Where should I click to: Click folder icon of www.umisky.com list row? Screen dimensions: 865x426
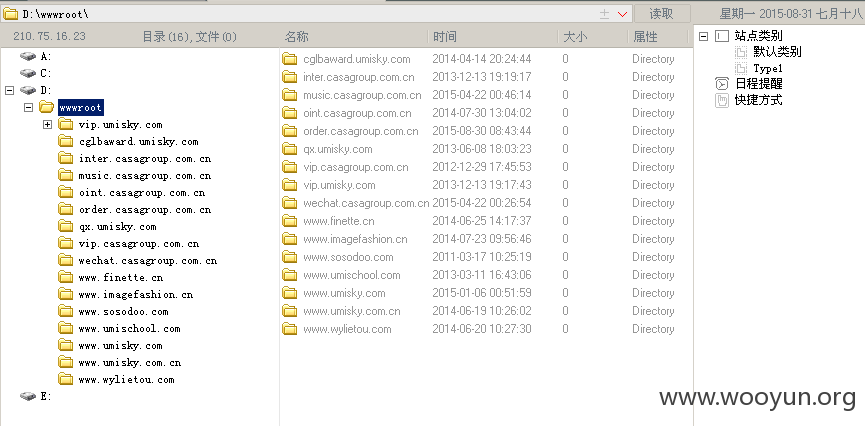(290, 293)
